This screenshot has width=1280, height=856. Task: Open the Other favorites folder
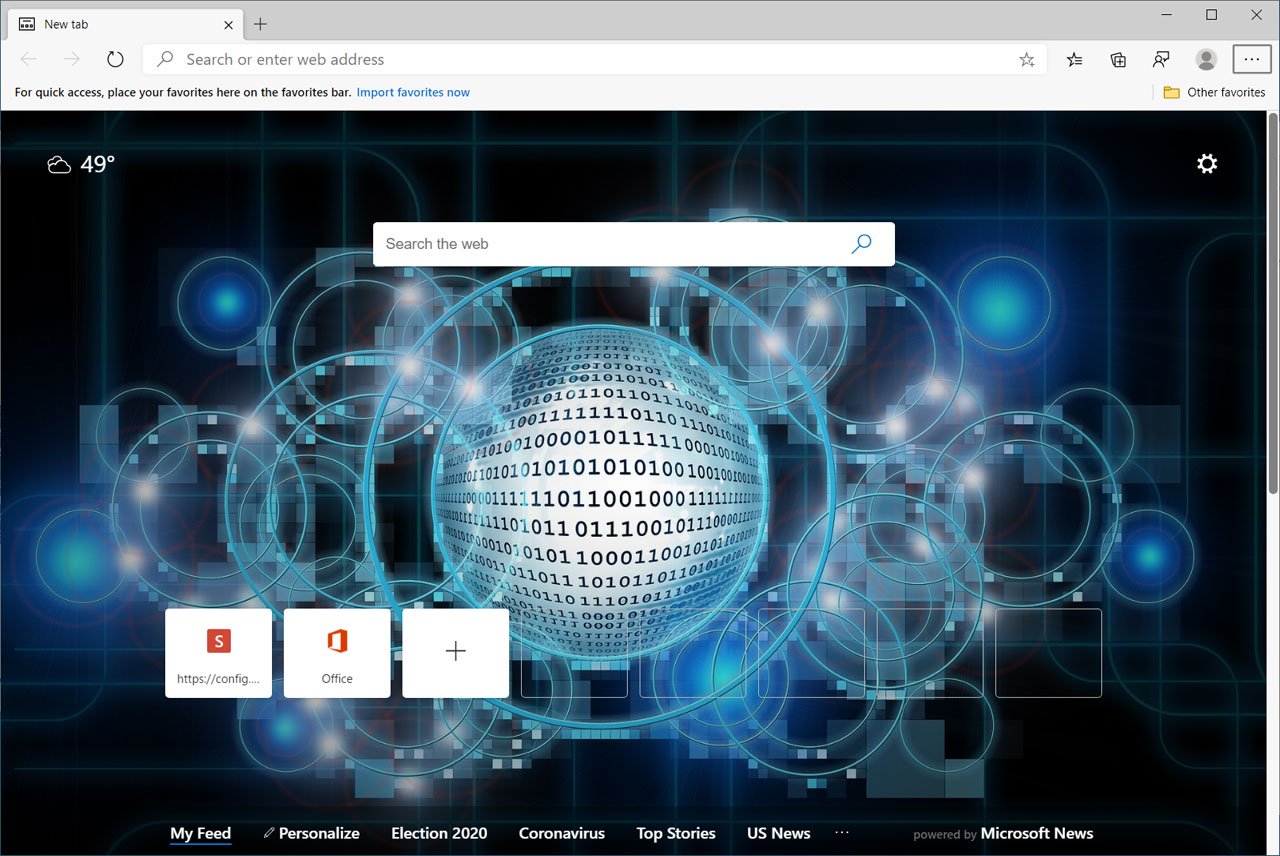pos(1214,92)
